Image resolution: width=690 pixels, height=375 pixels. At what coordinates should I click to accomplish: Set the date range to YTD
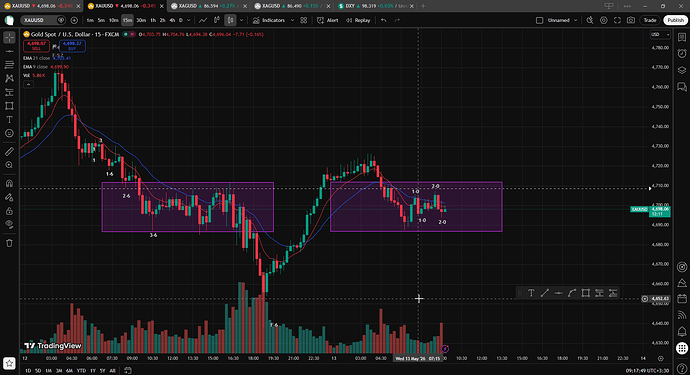[x=81, y=371]
